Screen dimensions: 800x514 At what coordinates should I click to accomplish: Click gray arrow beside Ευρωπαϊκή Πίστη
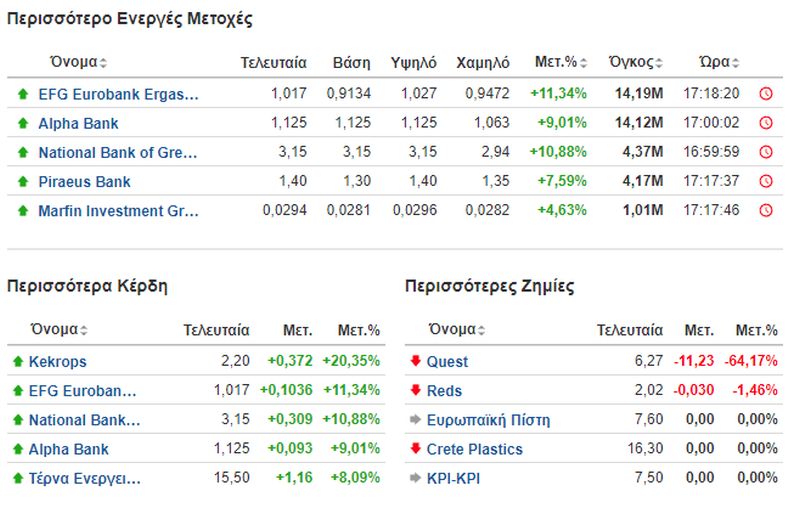[415, 420]
